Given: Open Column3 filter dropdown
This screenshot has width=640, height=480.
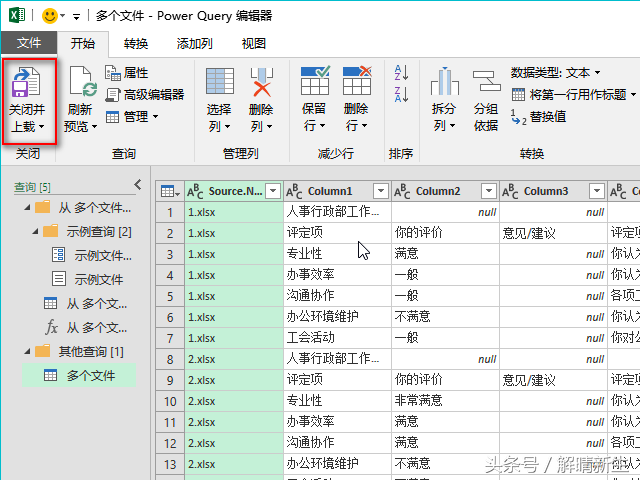Looking at the screenshot, I should pos(597,191).
